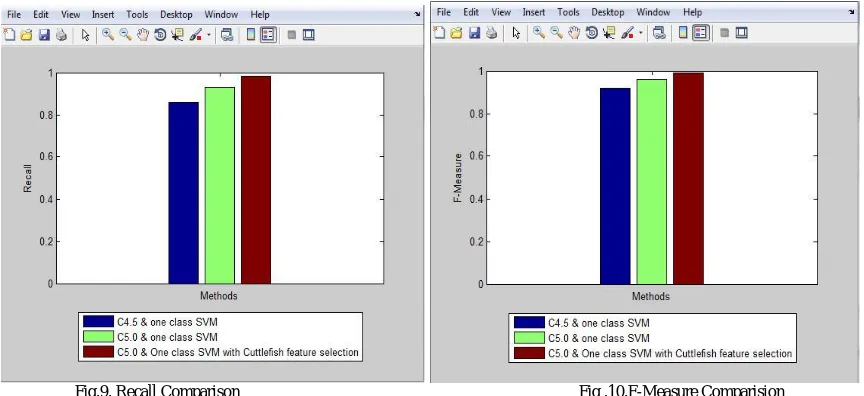Click Open File icon in Recall window
The height and width of the screenshot is (396, 864).
click(x=26, y=35)
